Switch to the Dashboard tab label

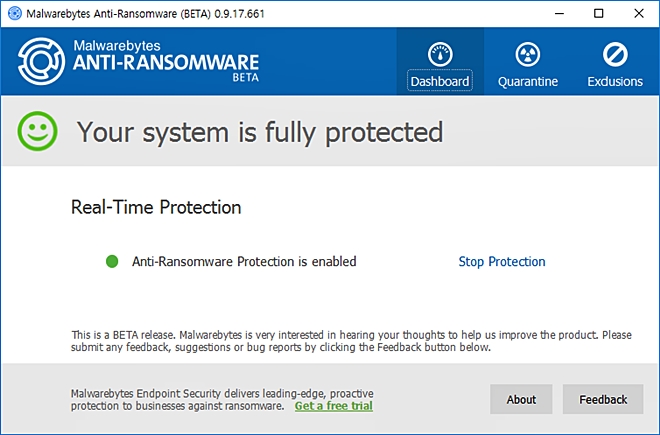click(440, 81)
